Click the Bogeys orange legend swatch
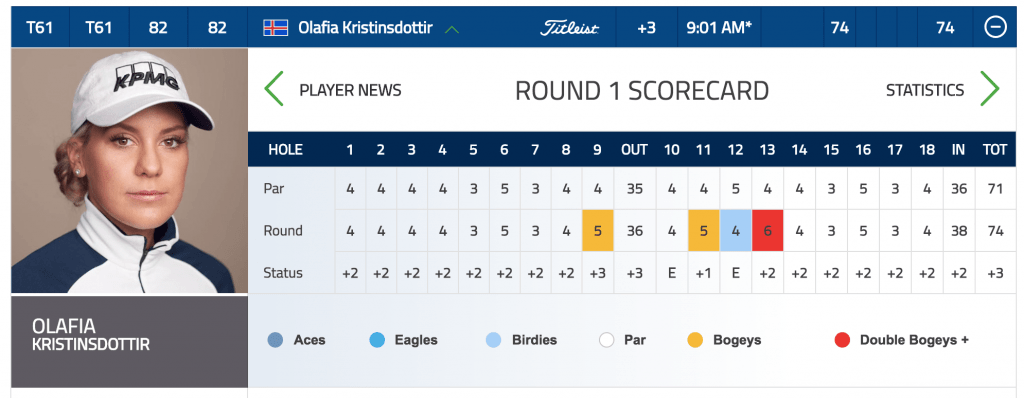 [695, 340]
